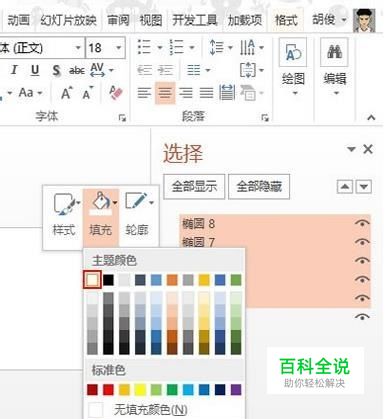Open columns layout options
This screenshot has width=389, height=419.
click(x=198, y=70)
